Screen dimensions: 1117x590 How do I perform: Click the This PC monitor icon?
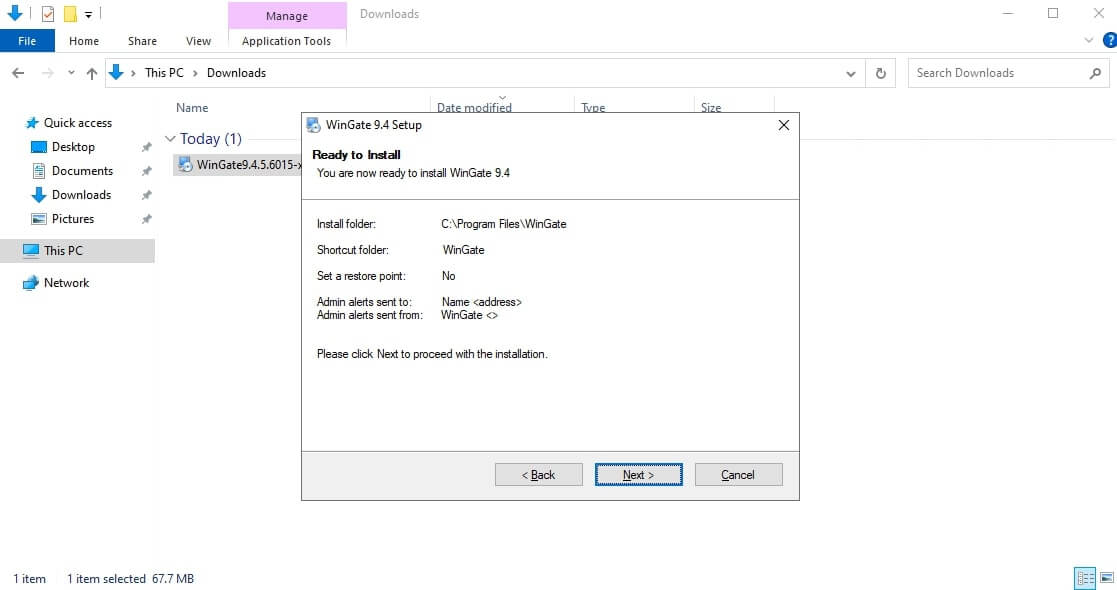[x=31, y=250]
